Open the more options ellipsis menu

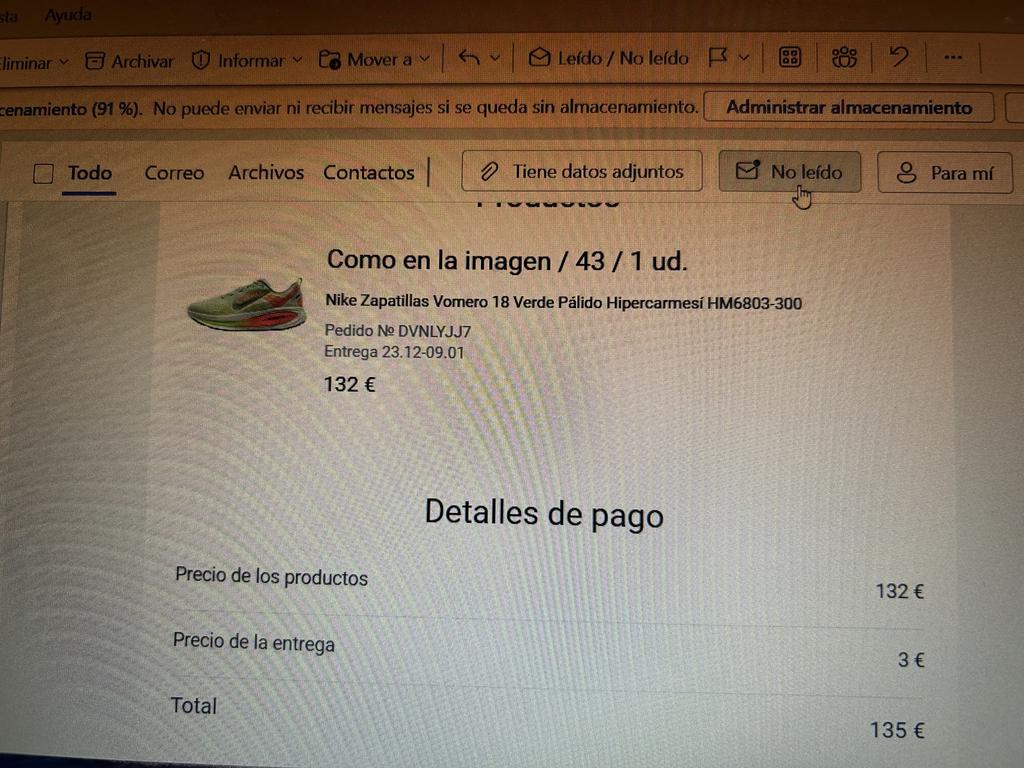953,57
